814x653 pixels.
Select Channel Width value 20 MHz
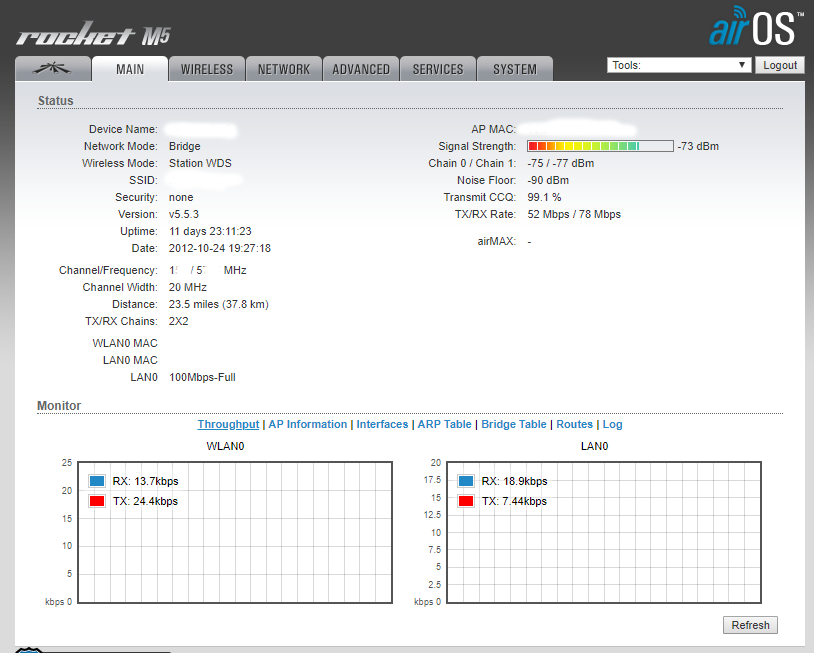187,287
